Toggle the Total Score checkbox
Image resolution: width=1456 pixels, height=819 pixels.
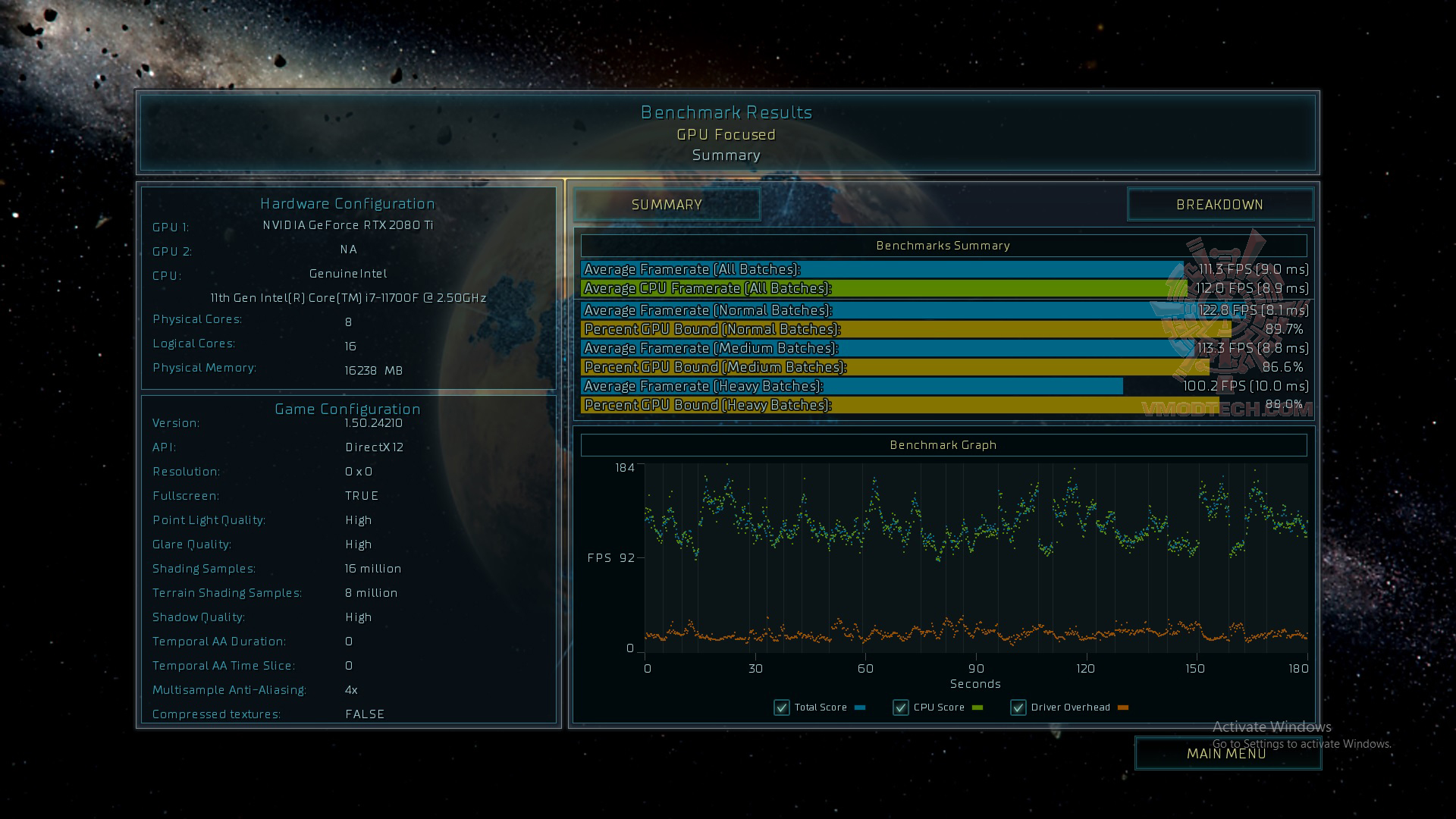tap(781, 708)
